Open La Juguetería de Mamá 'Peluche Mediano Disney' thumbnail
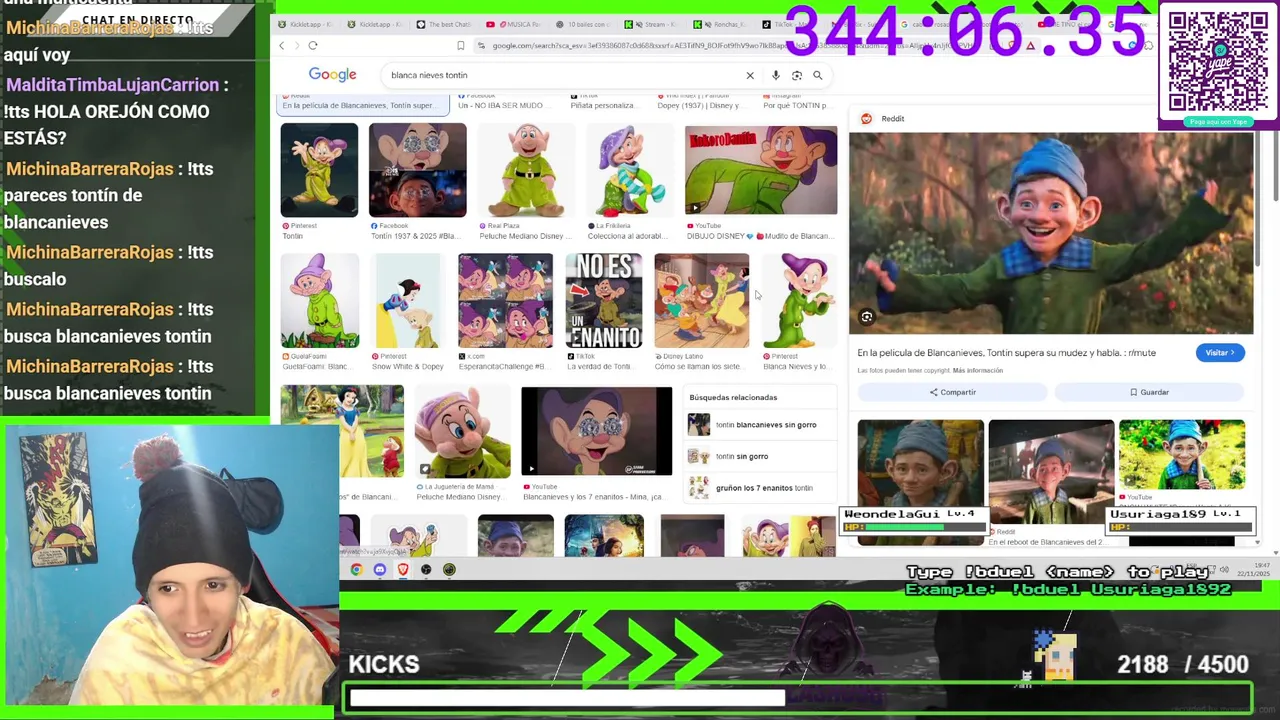Screen dimensions: 1280x720 pyautogui.click(x=462, y=432)
